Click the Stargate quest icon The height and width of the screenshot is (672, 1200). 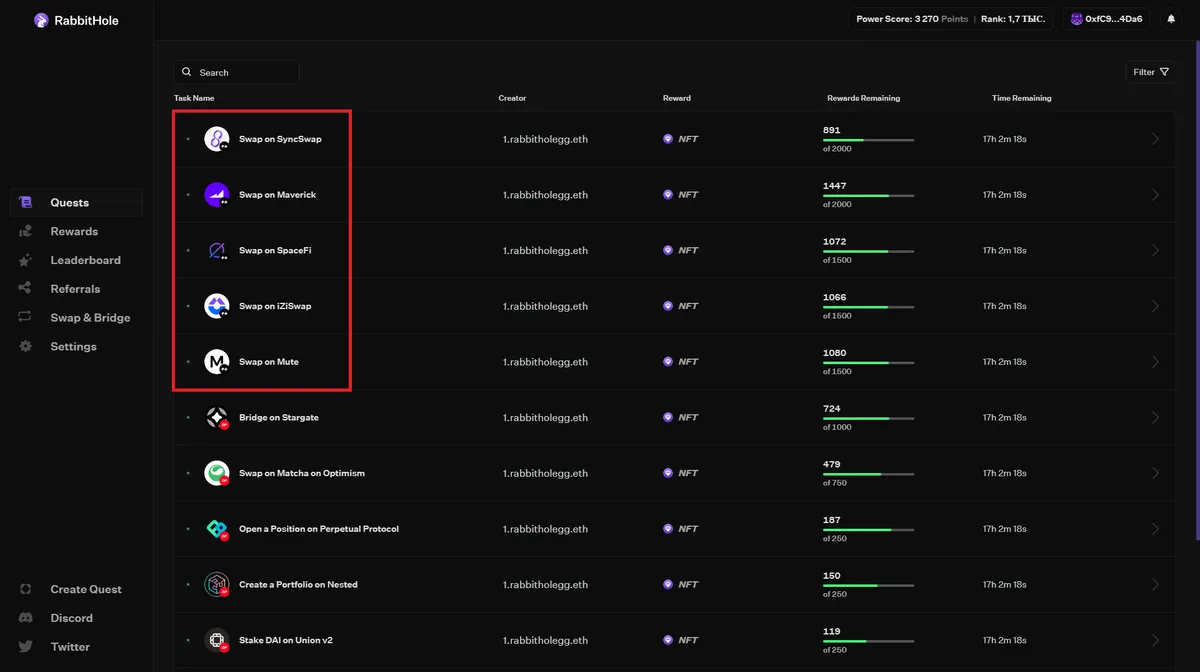[x=217, y=417]
